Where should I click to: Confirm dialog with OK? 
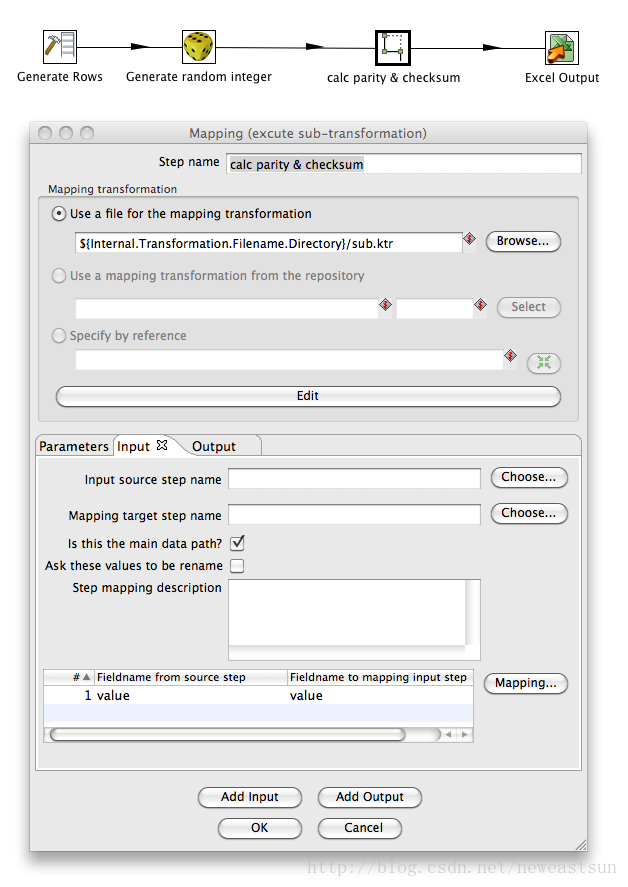coord(260,828)
